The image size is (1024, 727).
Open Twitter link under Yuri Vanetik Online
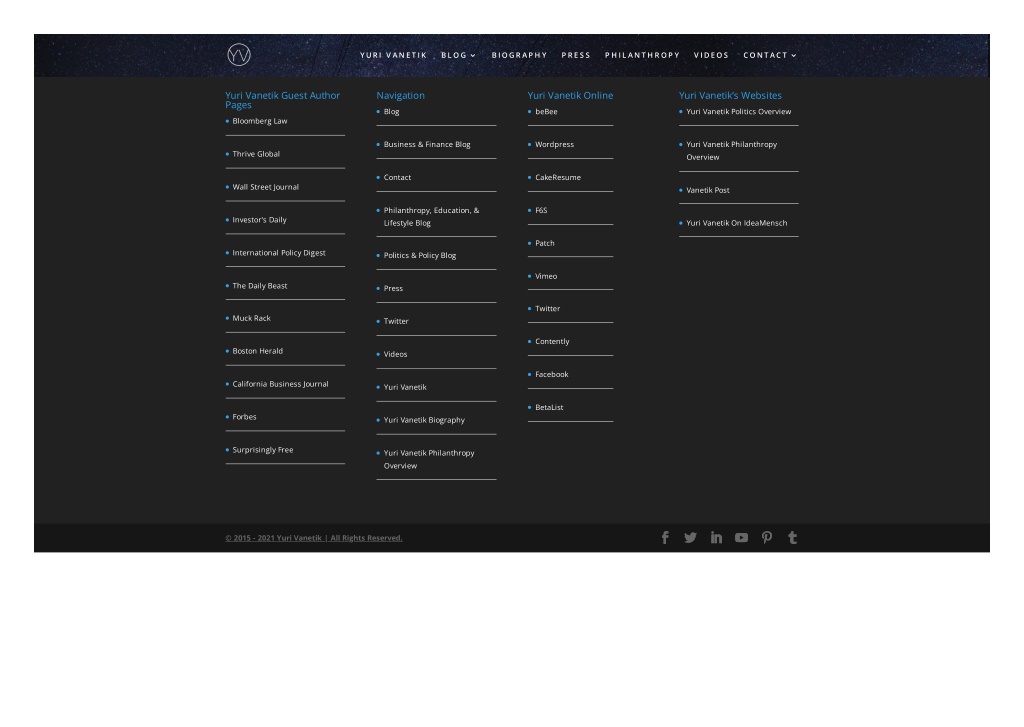(x=547, y=309)
